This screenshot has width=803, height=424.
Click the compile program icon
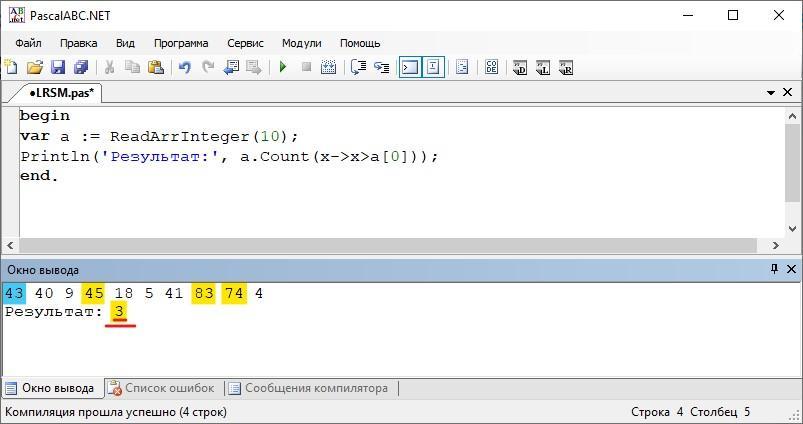(x=328, y=67)
